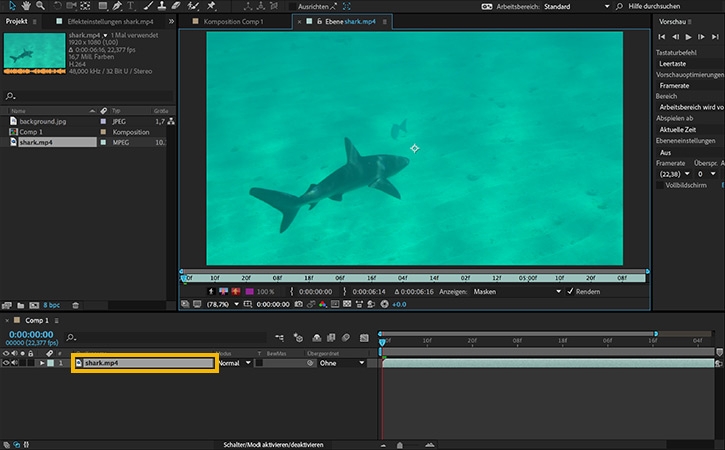Click Schalter/Modi aktivieren/deaktivieren button
Viewport: 725px width, 450px height.
click(x=273, y=444)
